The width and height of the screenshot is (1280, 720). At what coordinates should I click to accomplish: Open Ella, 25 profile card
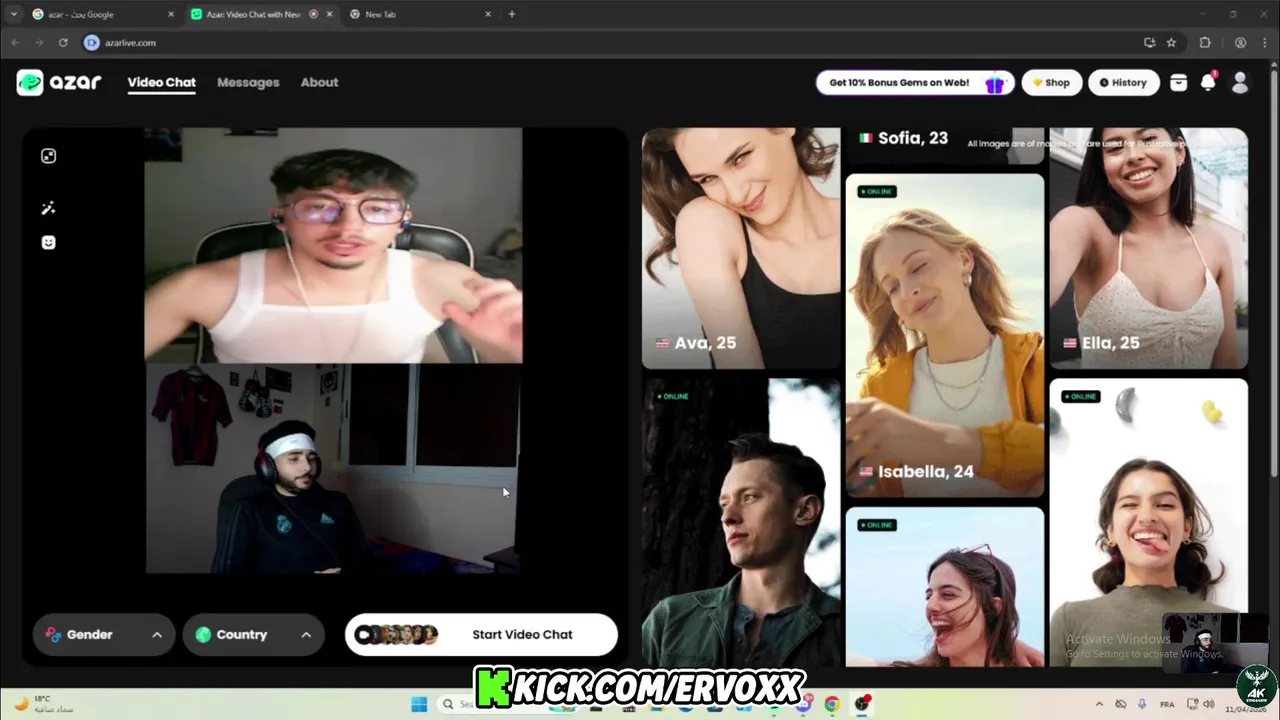point(1148,248)
